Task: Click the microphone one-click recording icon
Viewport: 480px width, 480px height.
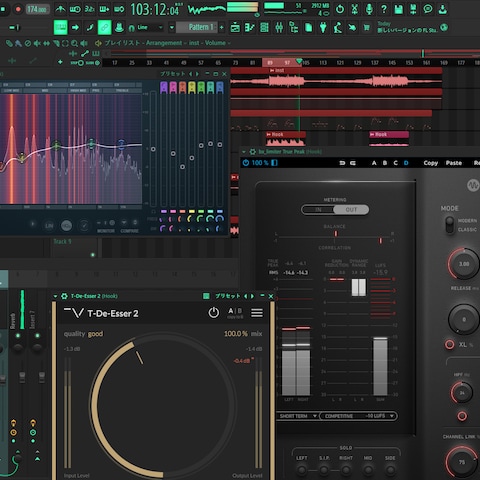Action: pyautogui.click(x=369, y=9)
